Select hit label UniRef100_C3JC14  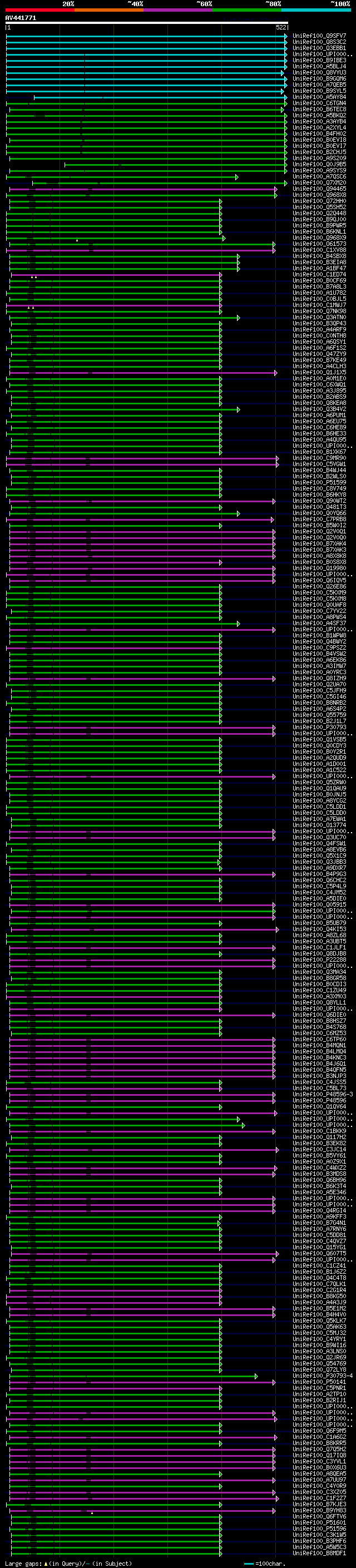319,1150
